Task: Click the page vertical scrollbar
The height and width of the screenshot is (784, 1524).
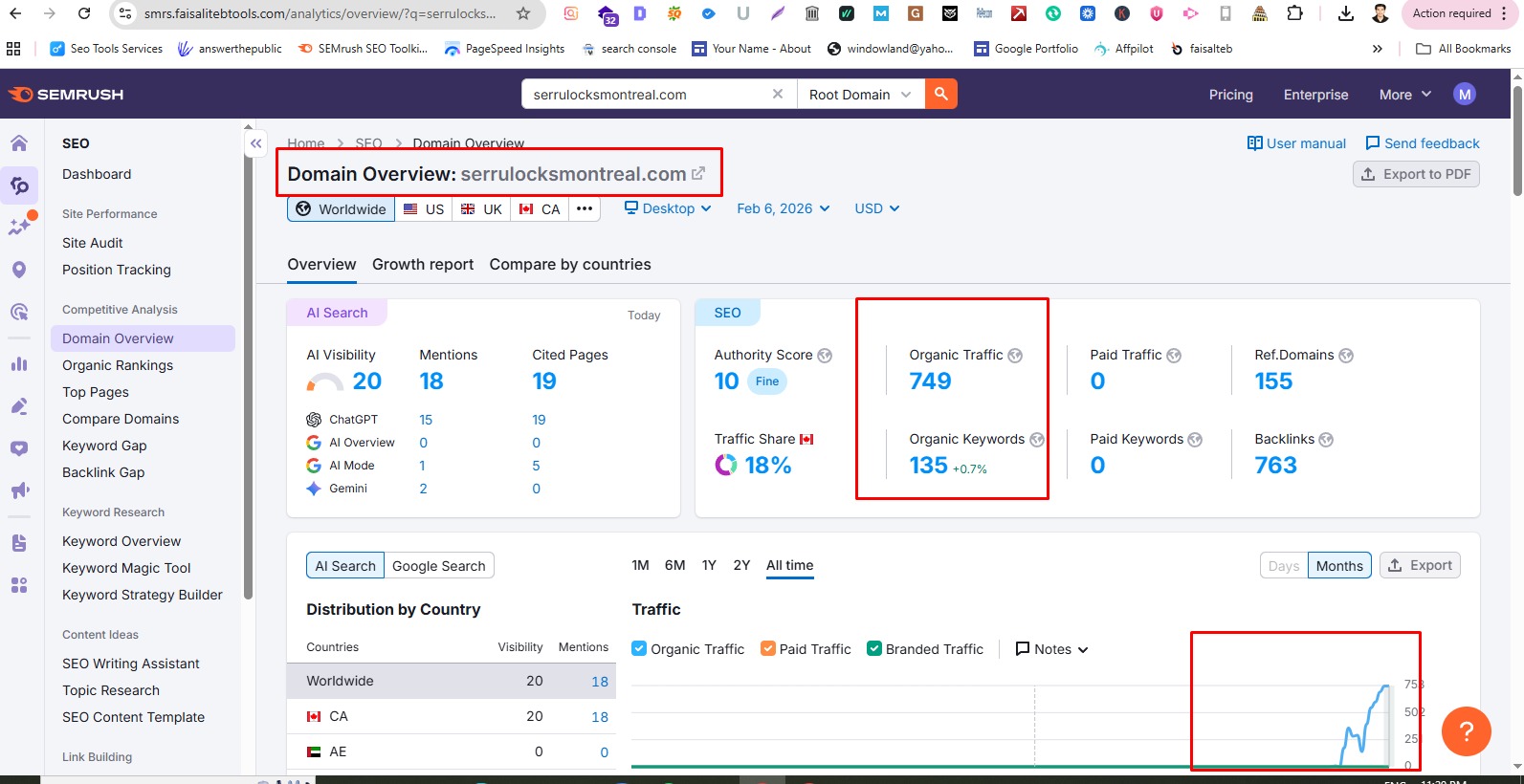Action: [1517, 143]
